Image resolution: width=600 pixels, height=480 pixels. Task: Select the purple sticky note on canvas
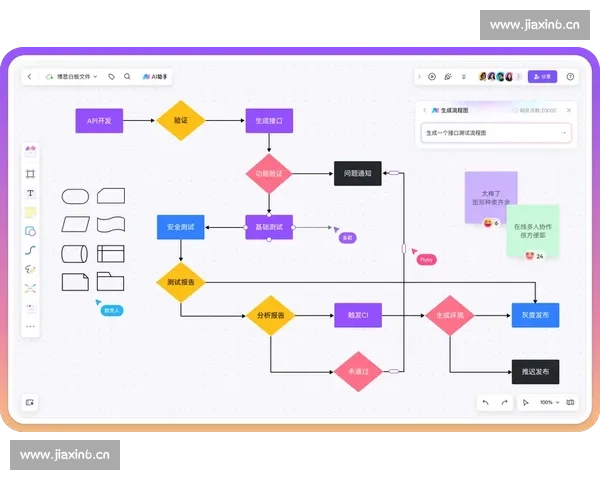click(x=490, y=191)
